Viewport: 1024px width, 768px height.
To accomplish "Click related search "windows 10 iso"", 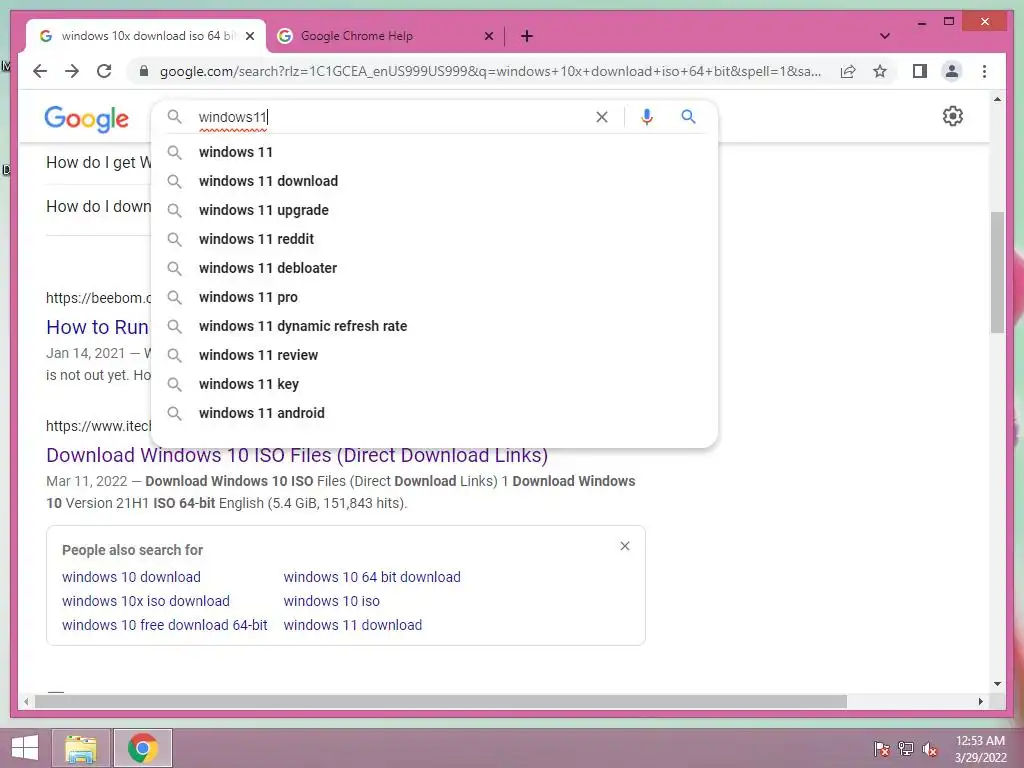I will (x=332, y=601).
